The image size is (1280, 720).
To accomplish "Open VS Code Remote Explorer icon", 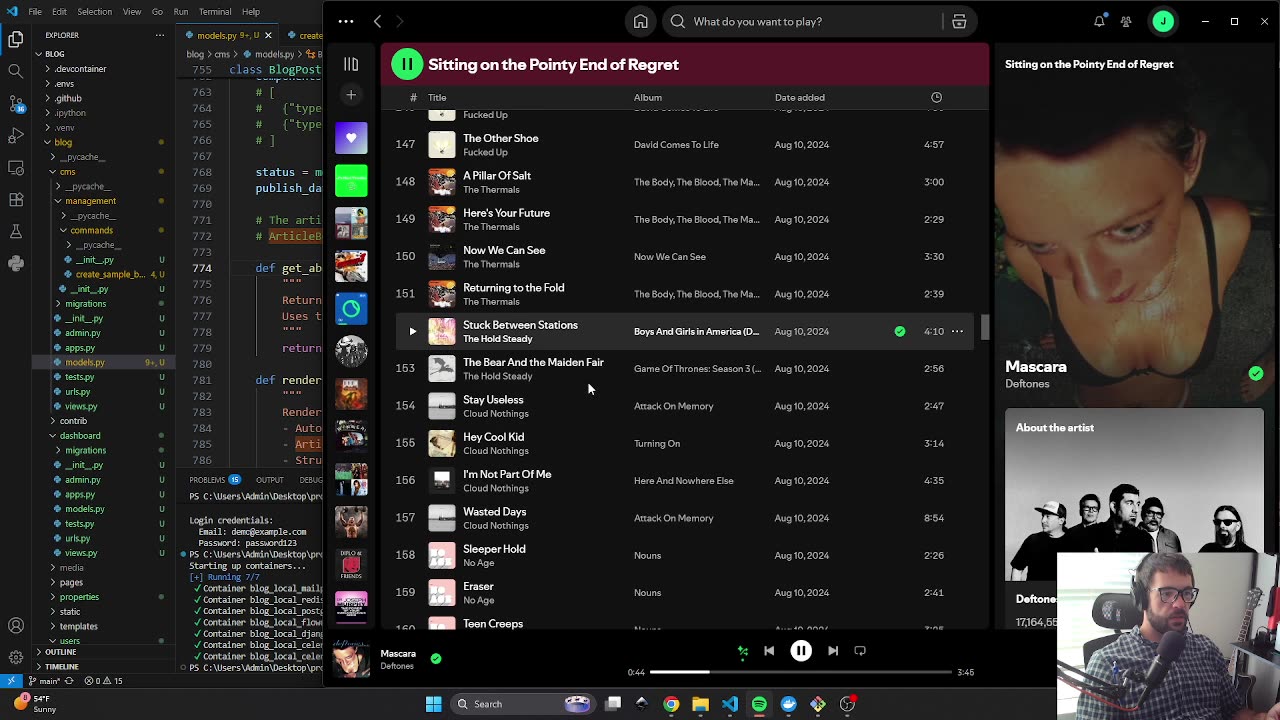I will pyautogui.click(x=16, y=168).
